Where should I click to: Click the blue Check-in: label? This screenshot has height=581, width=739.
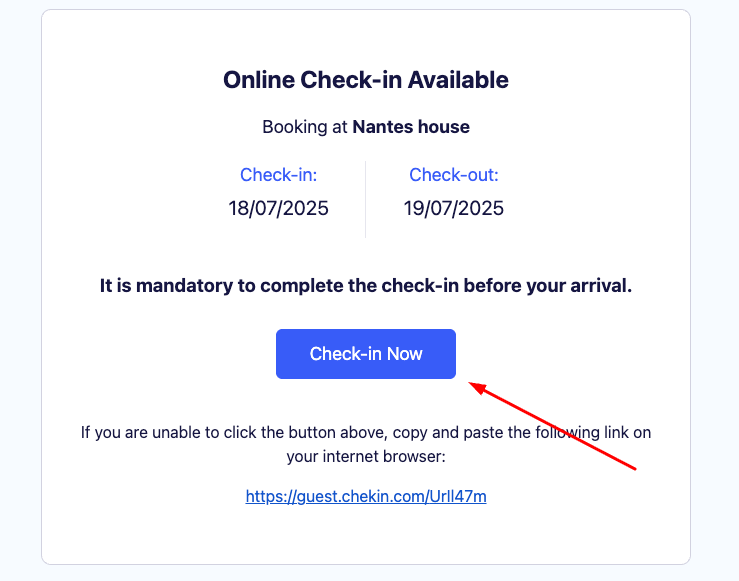click(278, 175)
